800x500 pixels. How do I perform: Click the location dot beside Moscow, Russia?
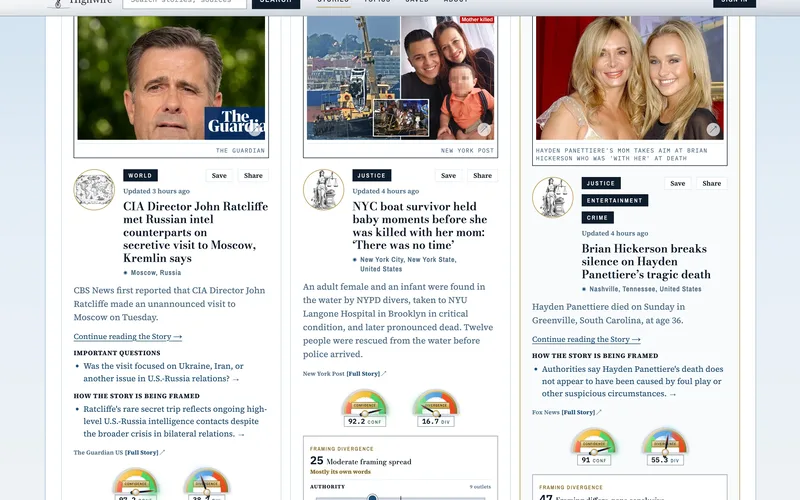coord(126,273)
